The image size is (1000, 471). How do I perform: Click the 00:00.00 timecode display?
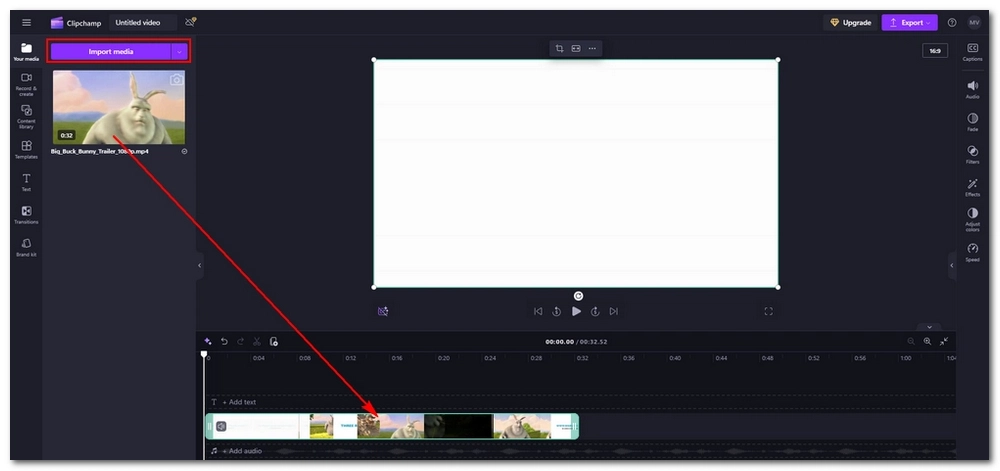point(559,342)
